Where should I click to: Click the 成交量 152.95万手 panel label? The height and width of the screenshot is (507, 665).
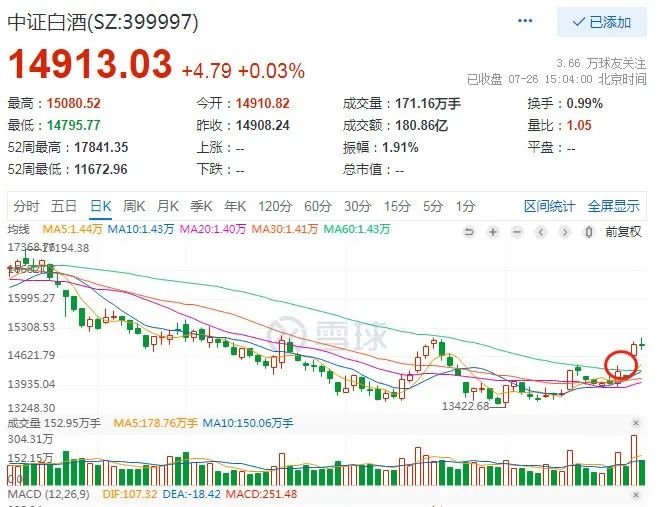click(x=54, y=423)
